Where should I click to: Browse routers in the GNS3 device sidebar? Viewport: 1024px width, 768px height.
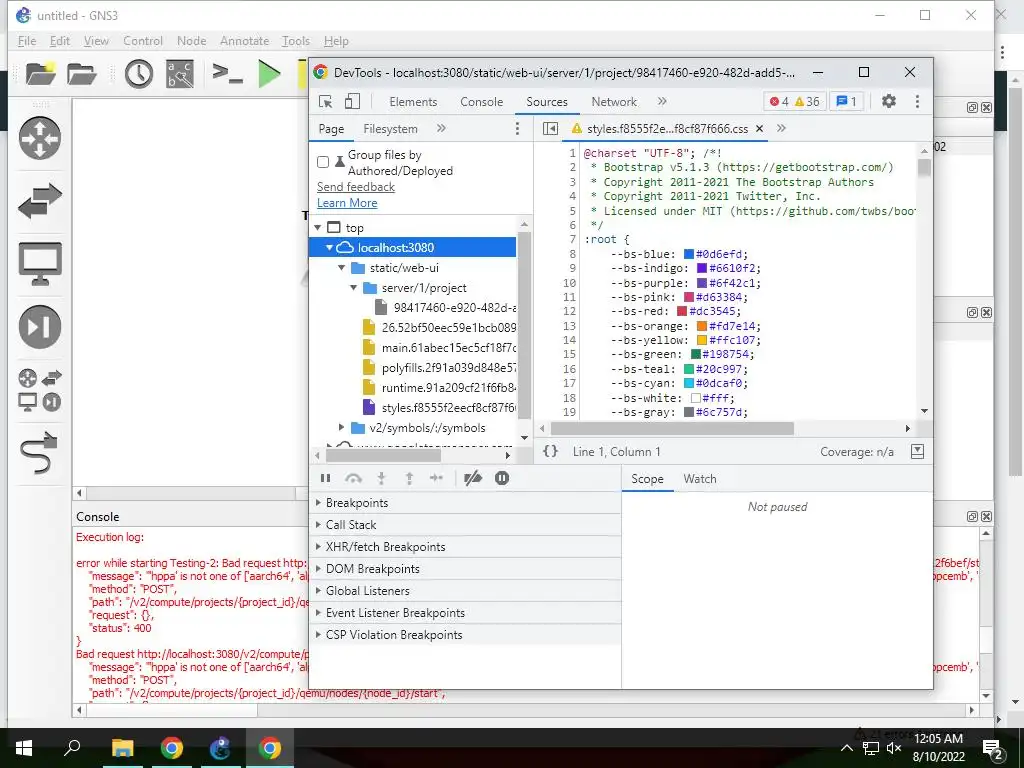click(40, 138)
